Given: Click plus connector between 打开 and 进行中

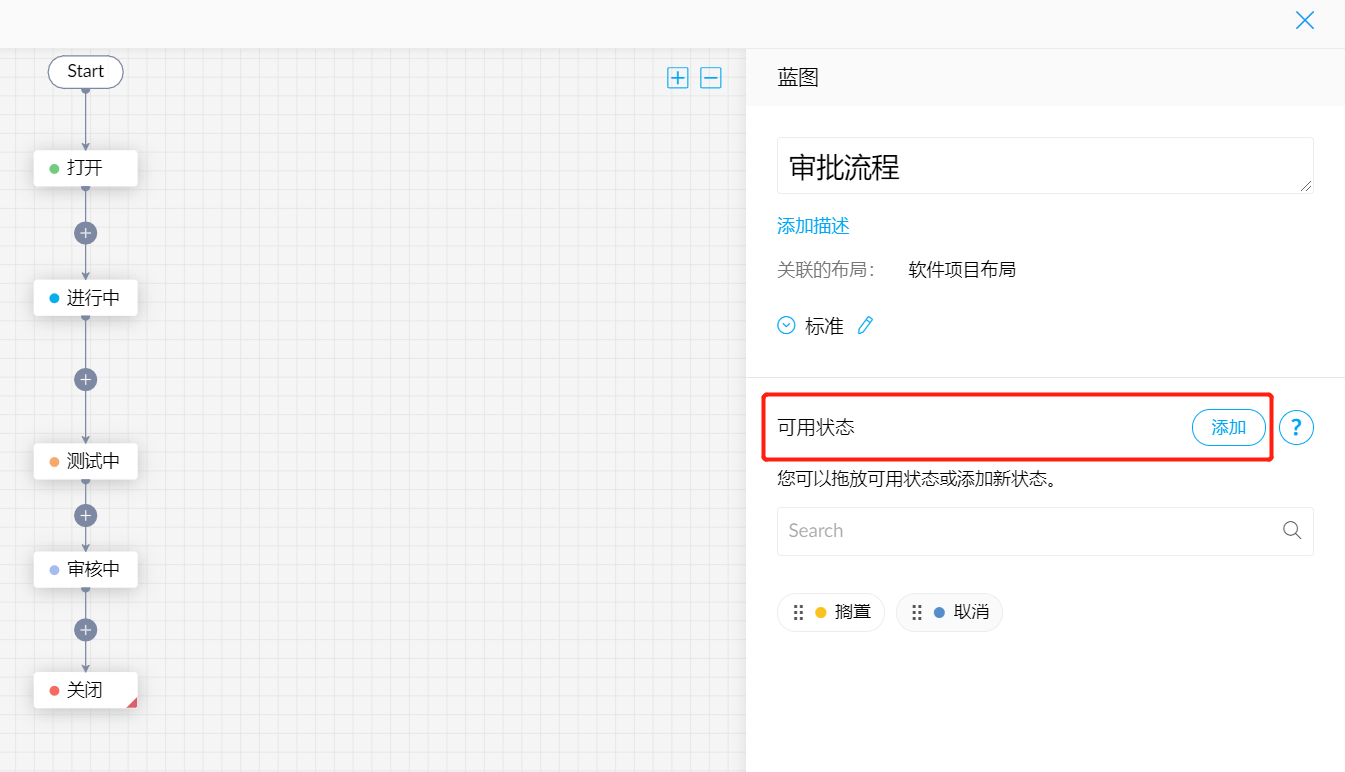Looking at the screenshot, I should pyautogui.click(x=86, y=233).
